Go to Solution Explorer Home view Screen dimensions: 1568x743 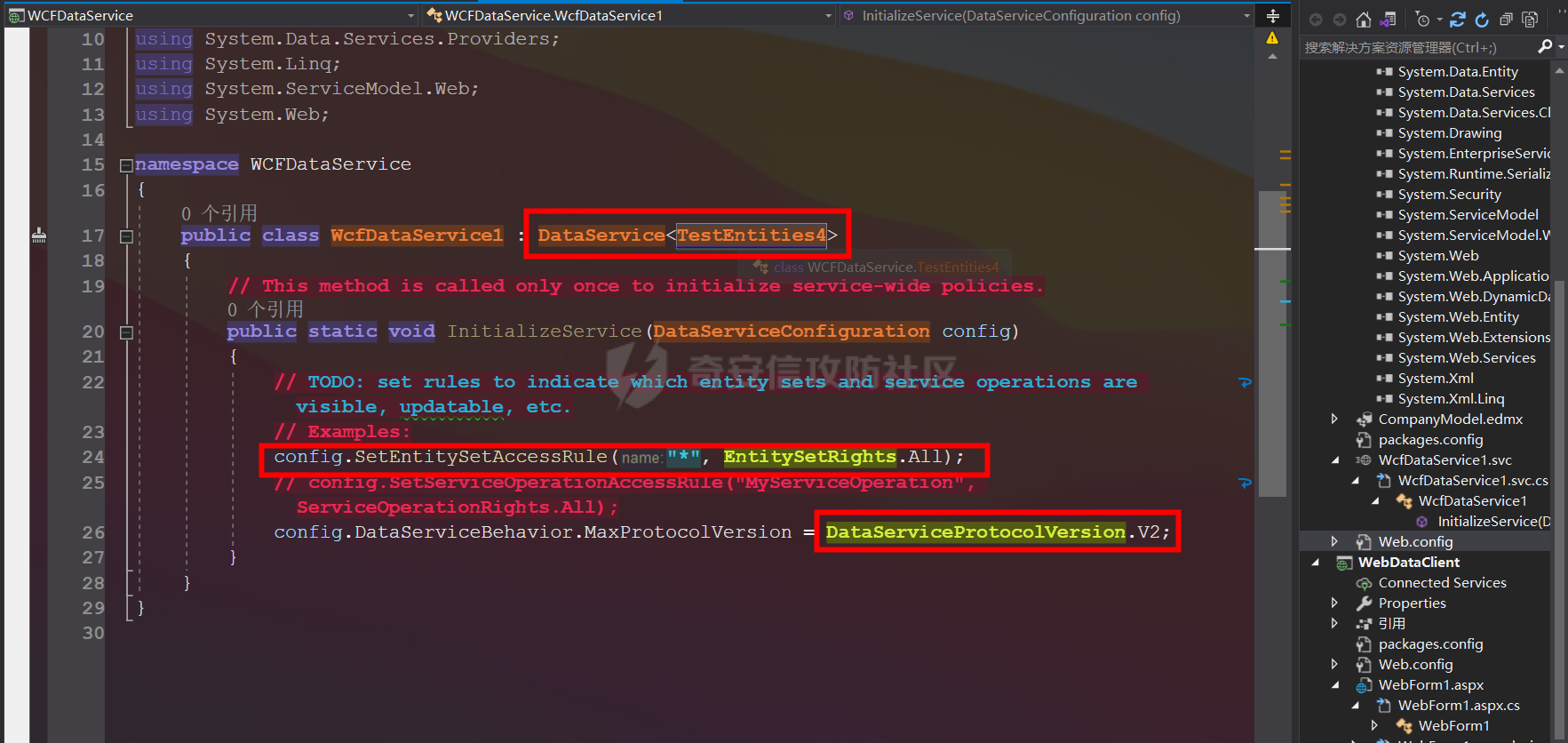pos(1364,20)
